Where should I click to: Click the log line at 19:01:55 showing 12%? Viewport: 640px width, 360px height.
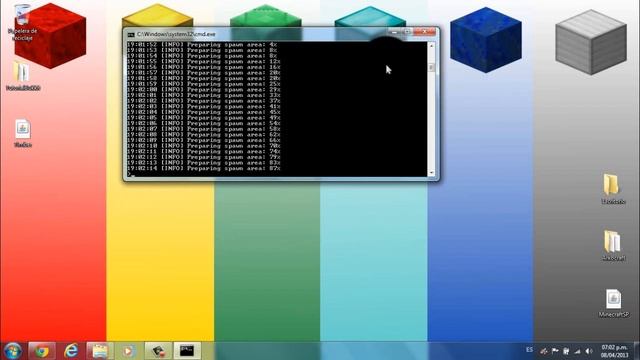tap(203, 62)
